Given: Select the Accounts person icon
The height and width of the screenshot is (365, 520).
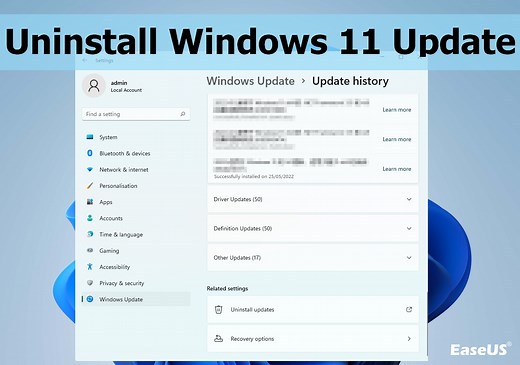Looking at the screenshot, I should 90,218.
